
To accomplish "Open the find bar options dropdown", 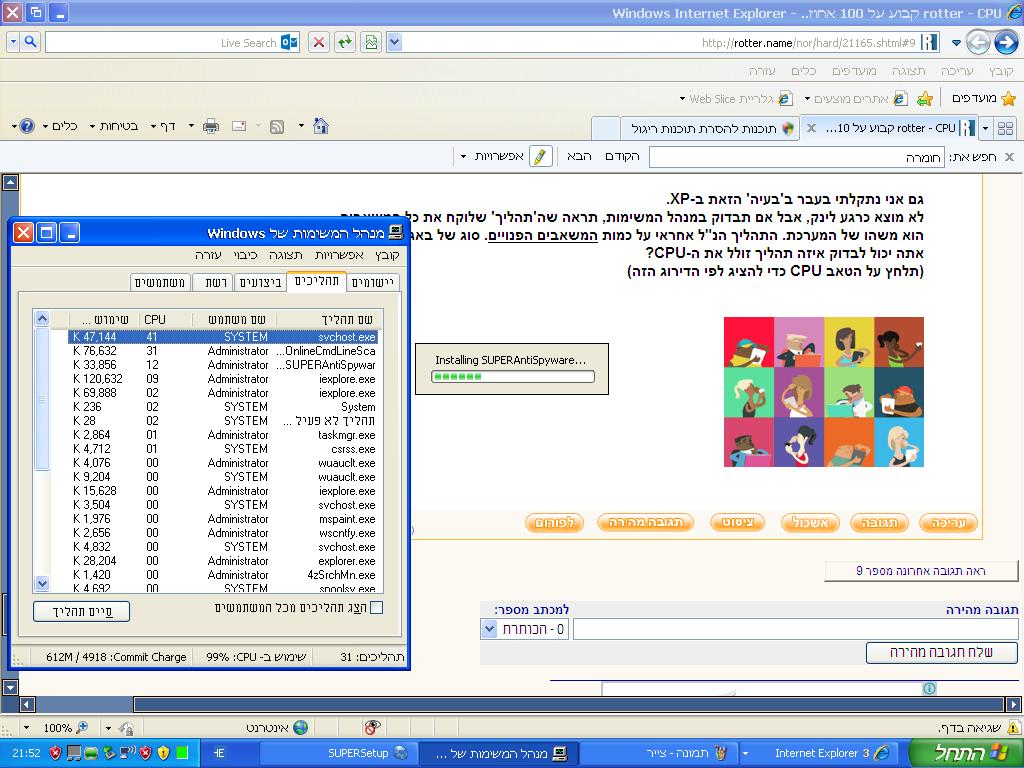I will coord(490,157).
